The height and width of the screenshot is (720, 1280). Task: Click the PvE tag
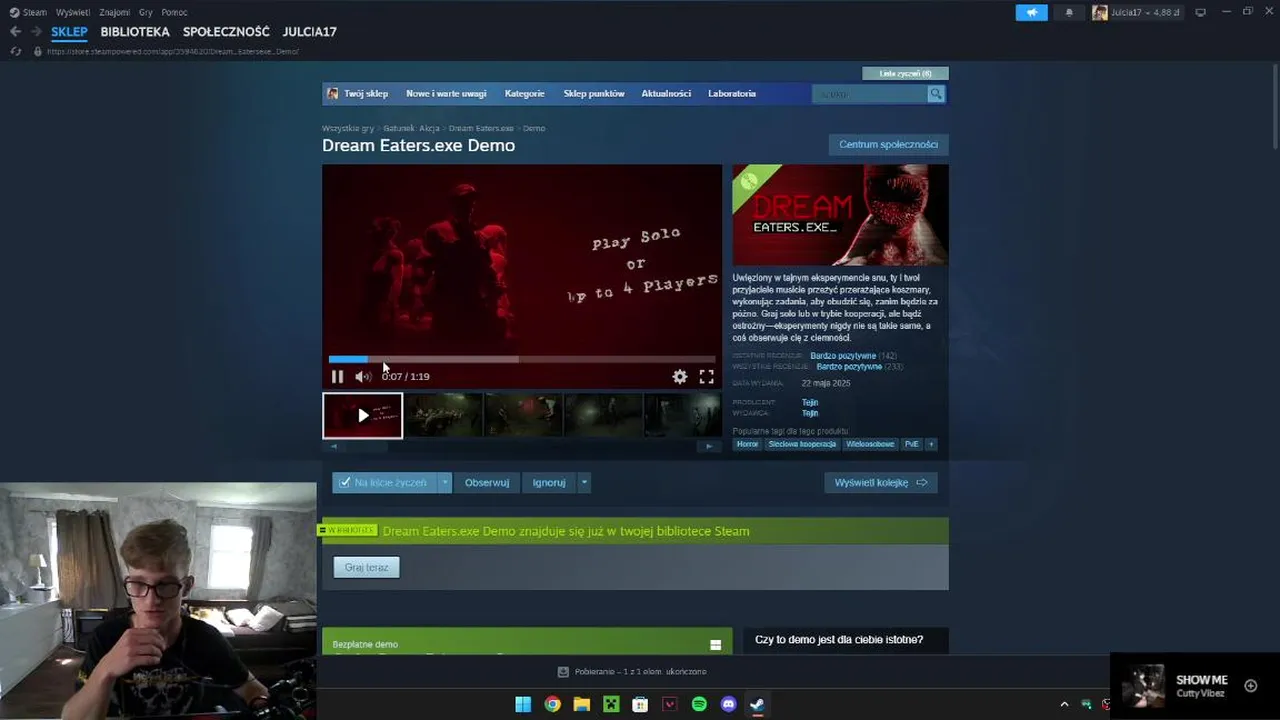(911, 444)
